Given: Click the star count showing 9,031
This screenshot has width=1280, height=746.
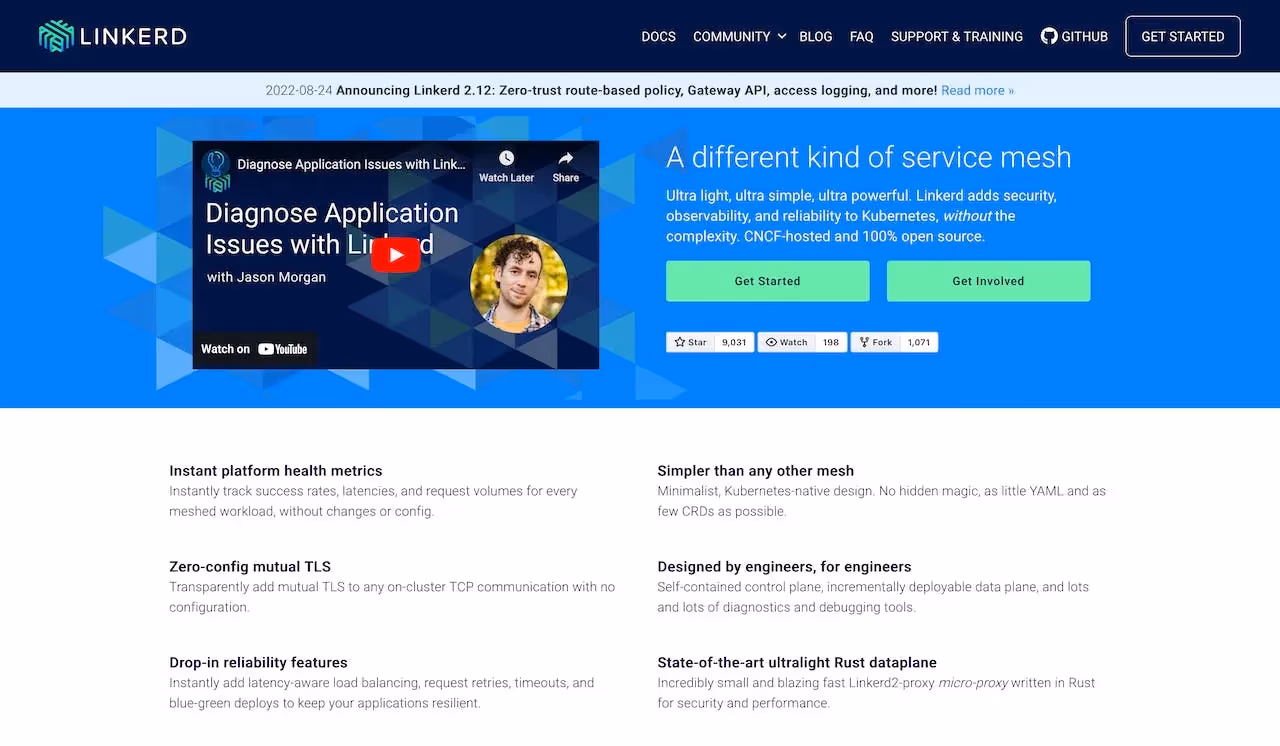Looking at the screenshot, I should click(734, 342).
